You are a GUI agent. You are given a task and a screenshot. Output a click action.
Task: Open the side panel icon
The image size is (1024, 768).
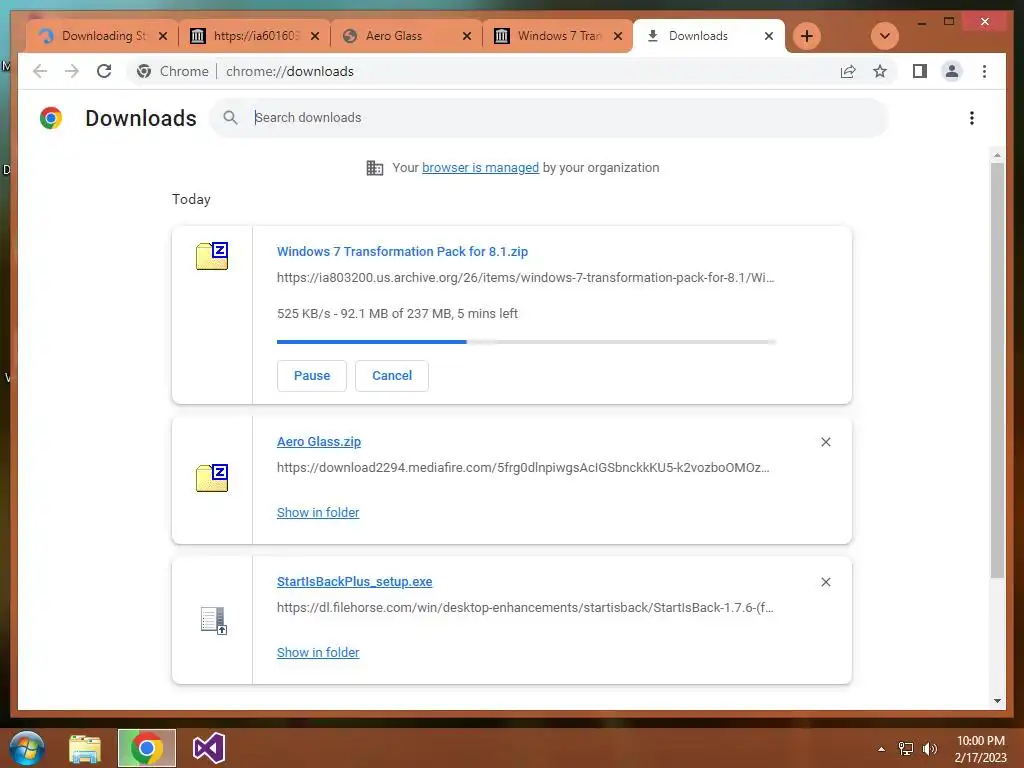pos(920,71)
